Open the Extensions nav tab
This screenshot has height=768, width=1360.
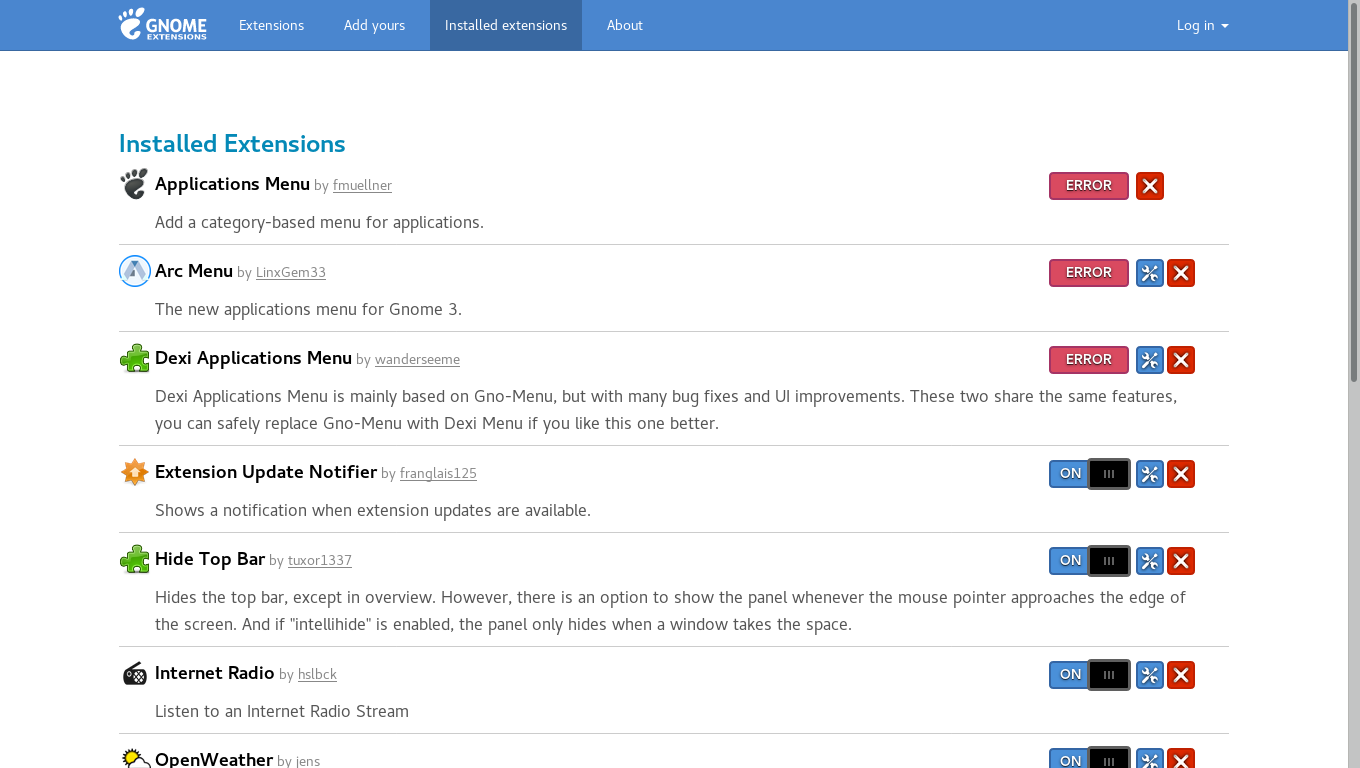point(271,25)
